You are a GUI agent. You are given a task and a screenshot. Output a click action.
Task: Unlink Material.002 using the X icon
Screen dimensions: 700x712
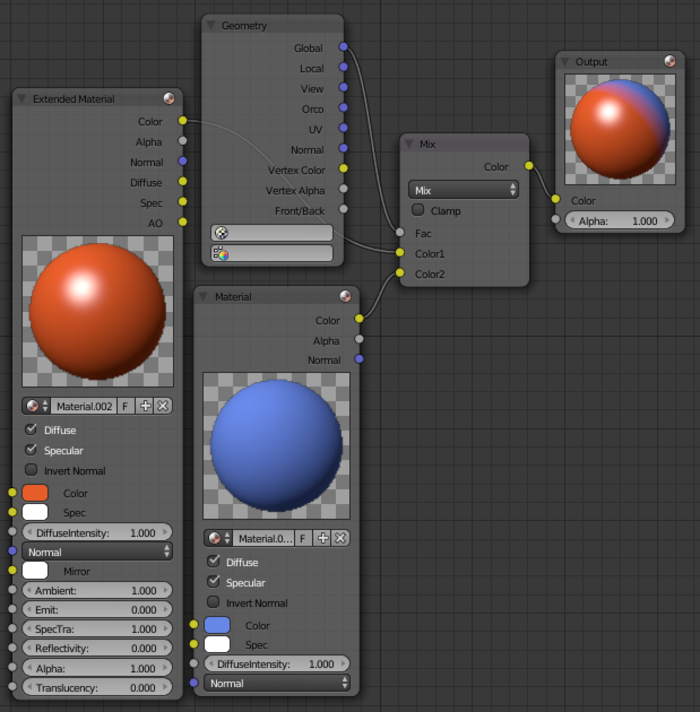coord(162,406)
